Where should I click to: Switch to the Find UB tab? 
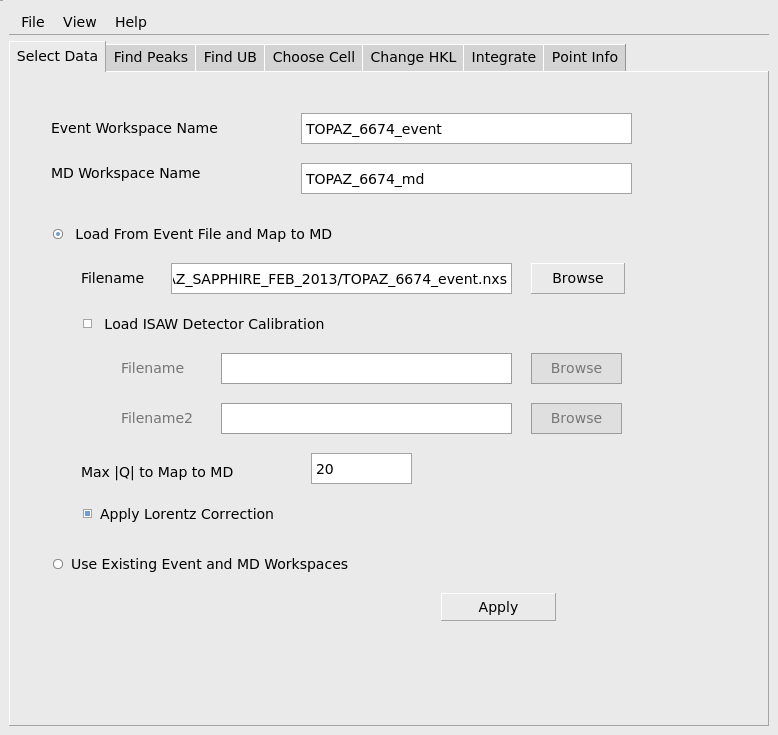pyautogui.click(x=230, y=57)
